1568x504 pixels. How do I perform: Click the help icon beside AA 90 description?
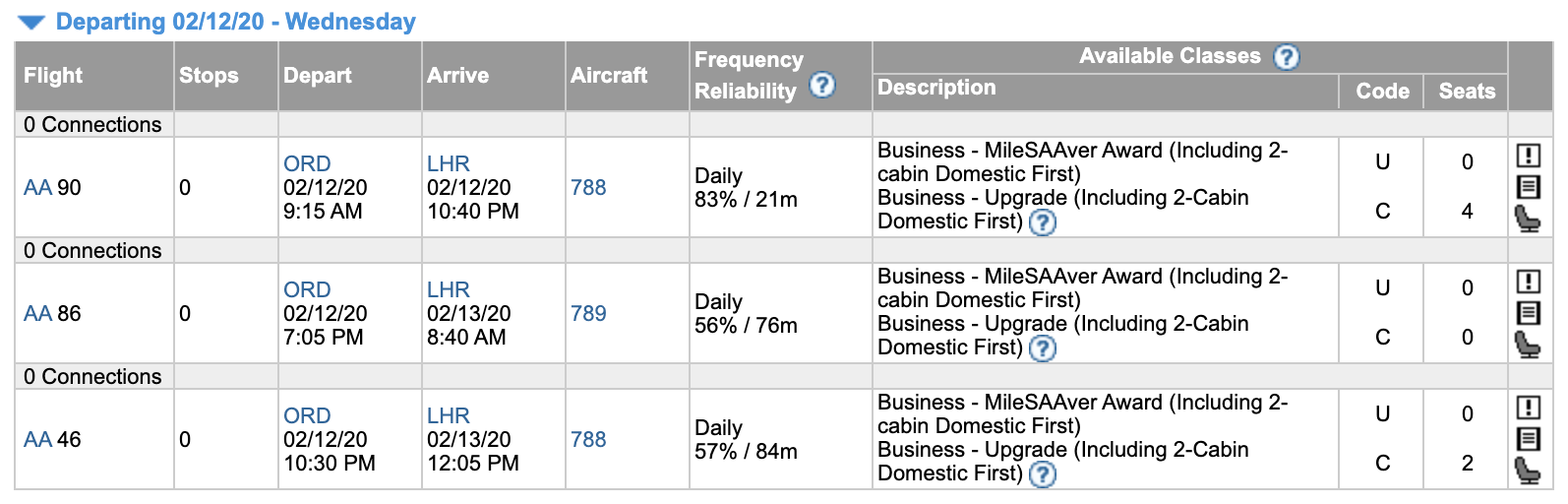coord(1042,222)
